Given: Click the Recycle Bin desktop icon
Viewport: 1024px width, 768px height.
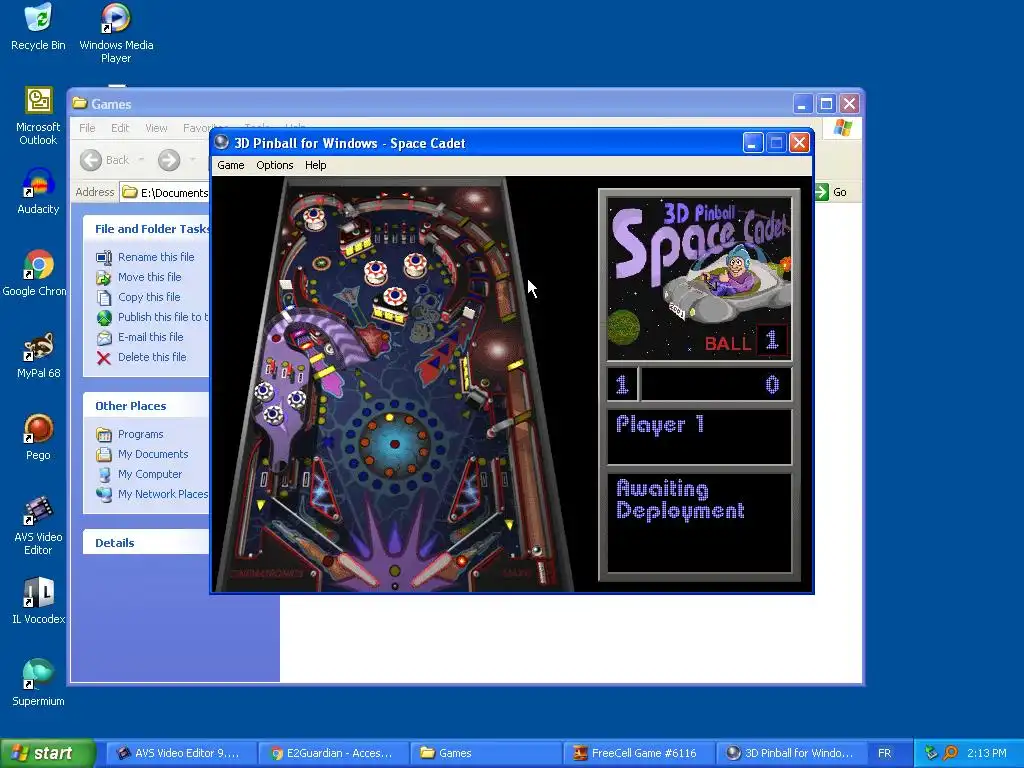Looking at the screenshot, I should click(38, 27).
